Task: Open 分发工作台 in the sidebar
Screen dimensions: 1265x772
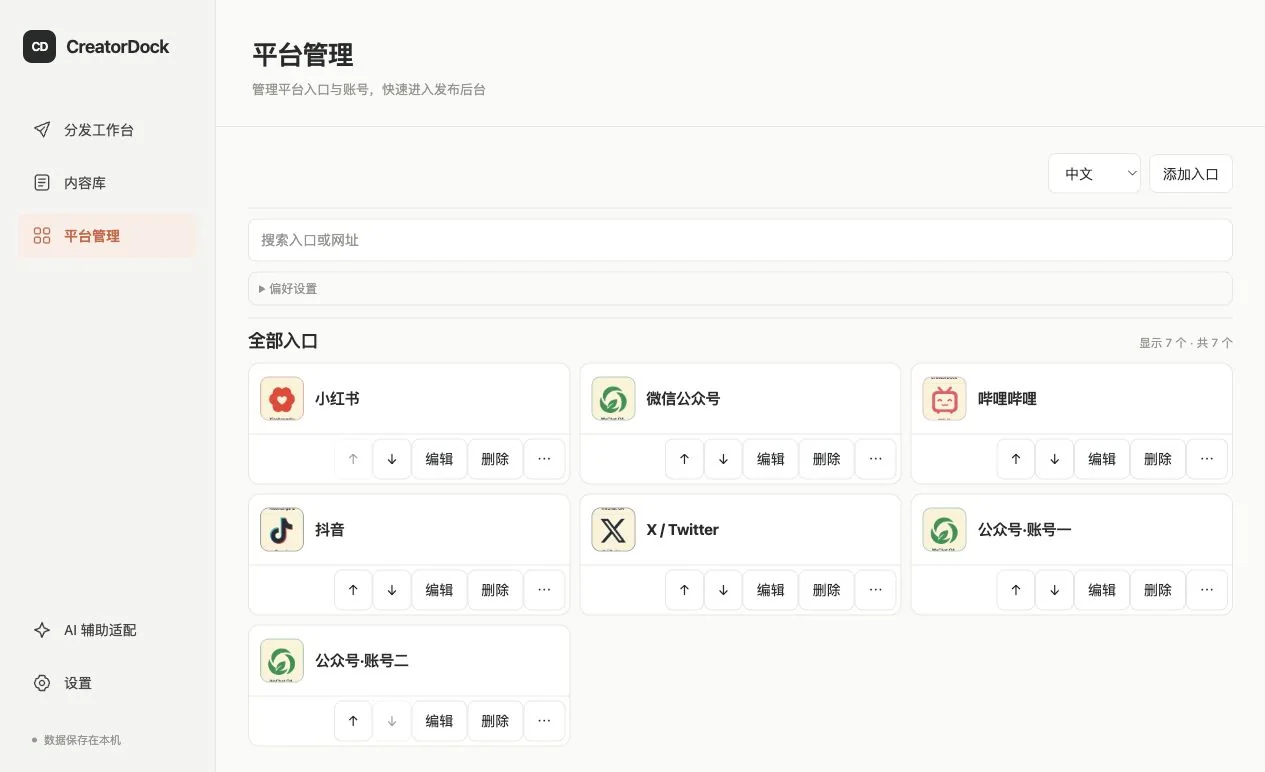Action: (108, 130)
